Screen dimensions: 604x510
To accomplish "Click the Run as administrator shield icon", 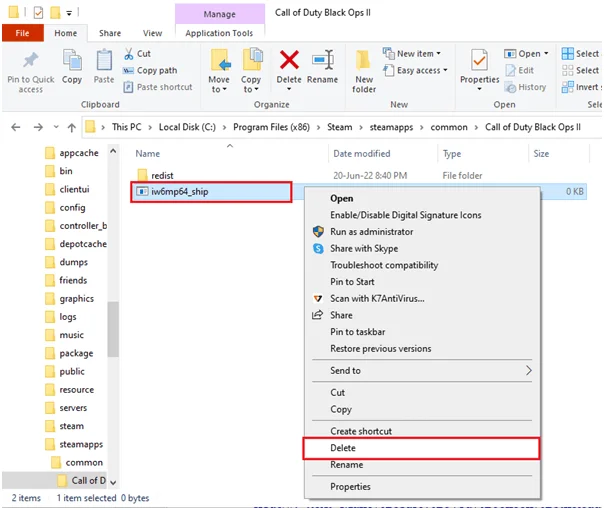I will click(x=318, y=232).
